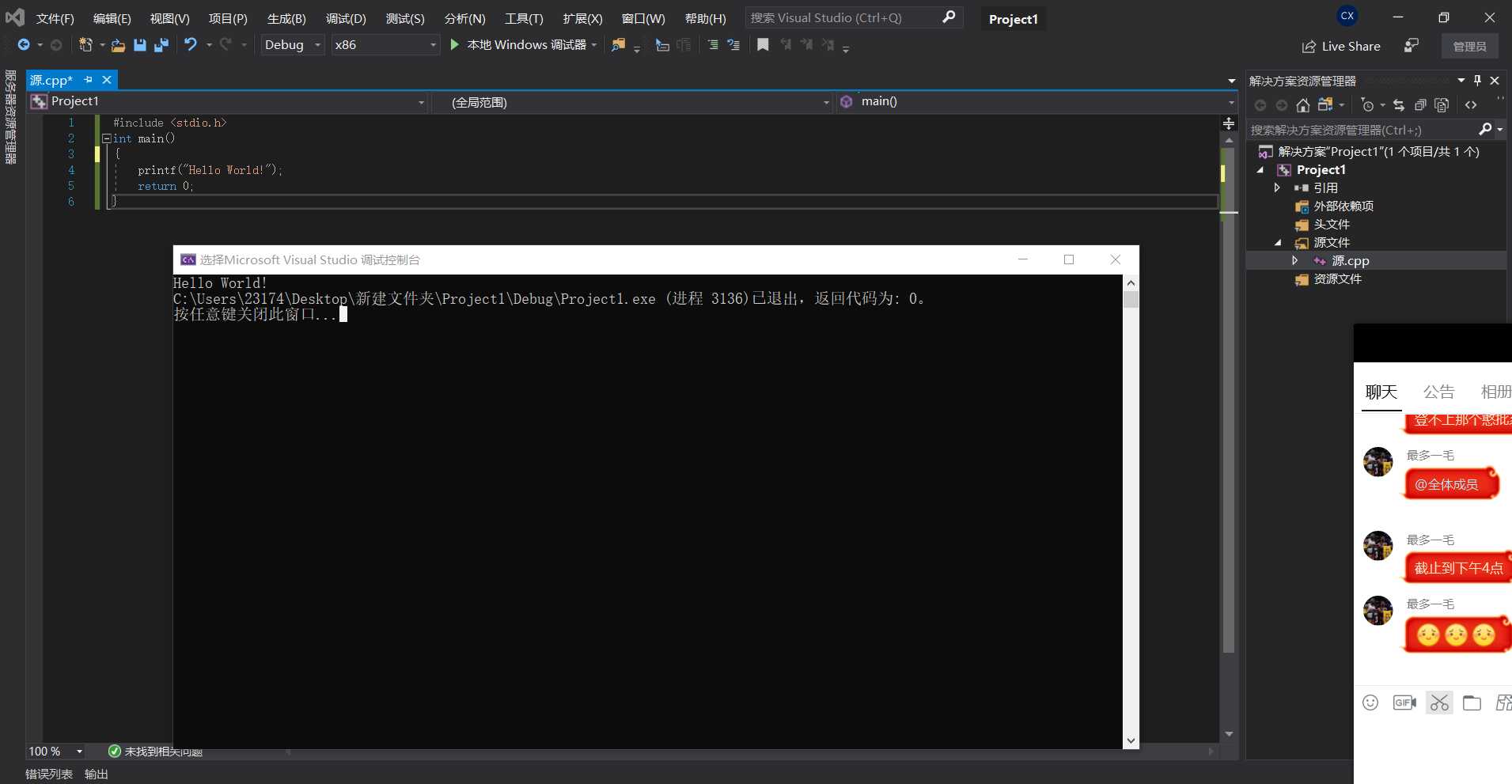This screenshot has height=784, width=1512.
Task: Collapse the 源文件 source files folder
Action: 1278,243
